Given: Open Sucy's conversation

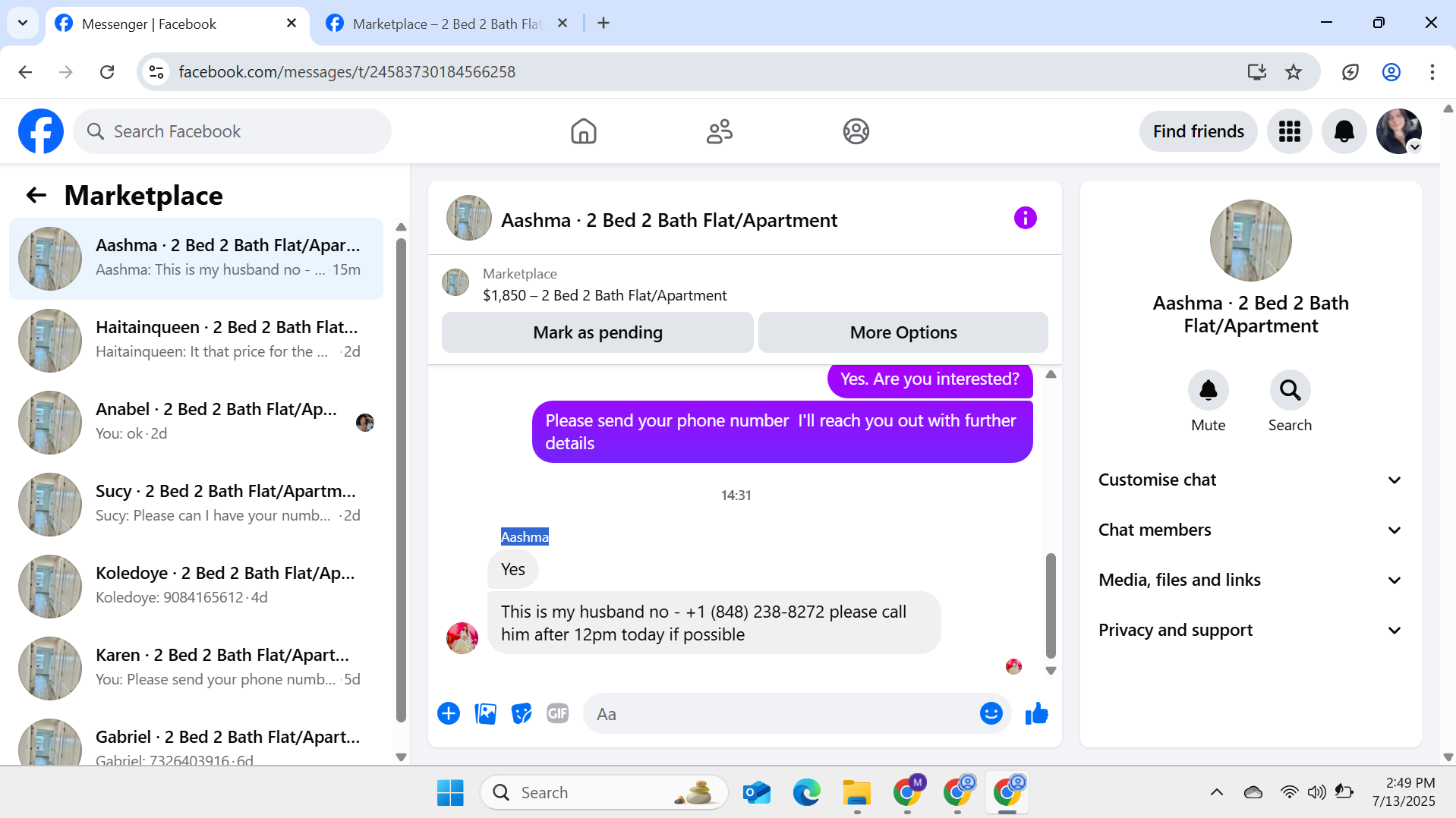Looking at the screenshot, I should coord(196,504).
